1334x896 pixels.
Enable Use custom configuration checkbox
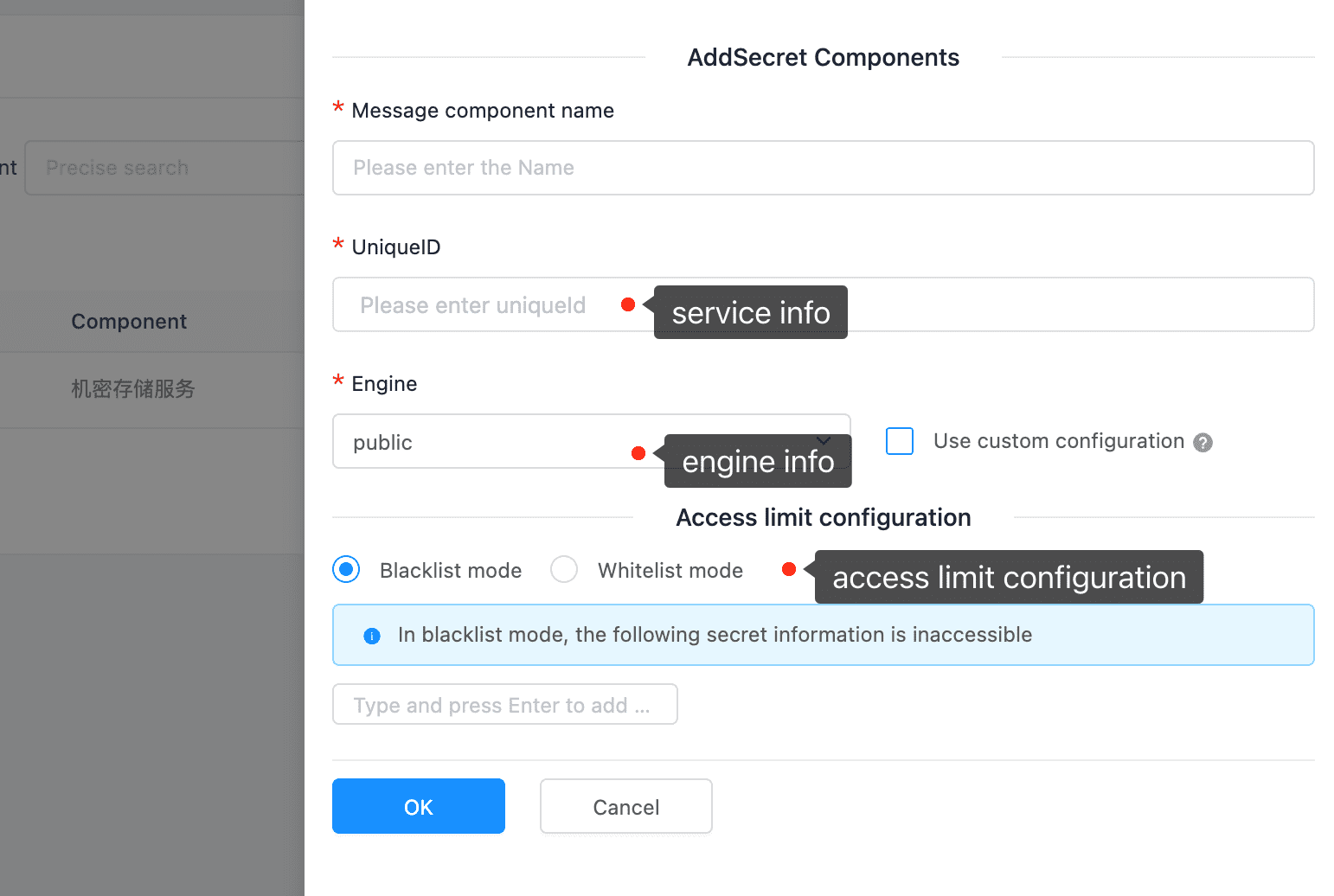[x=900, y=441]
